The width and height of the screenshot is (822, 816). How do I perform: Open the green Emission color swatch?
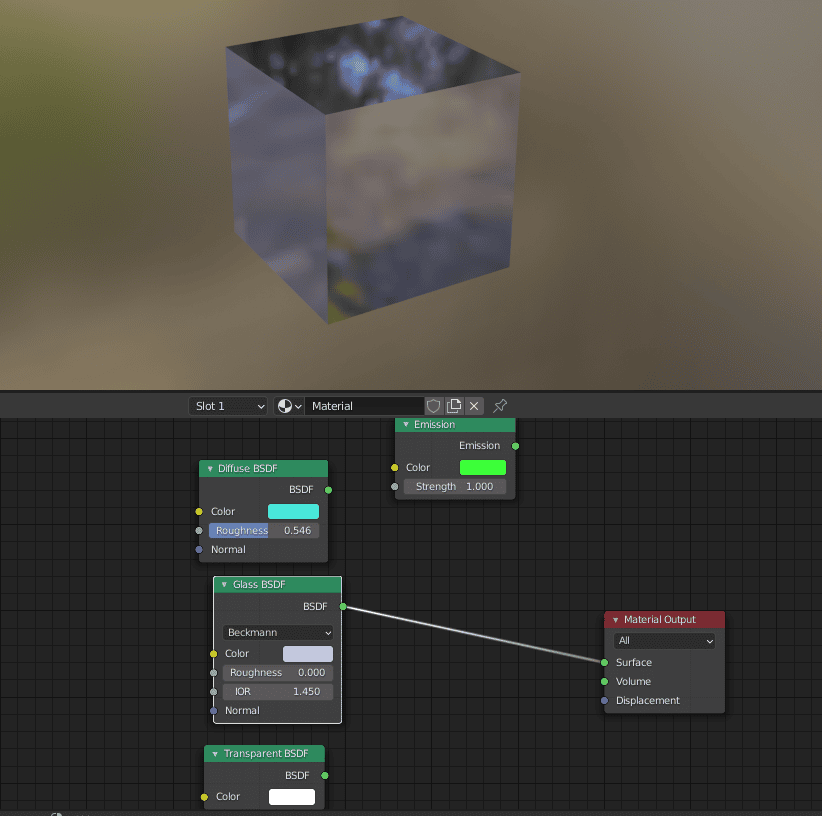click(483, 467)
